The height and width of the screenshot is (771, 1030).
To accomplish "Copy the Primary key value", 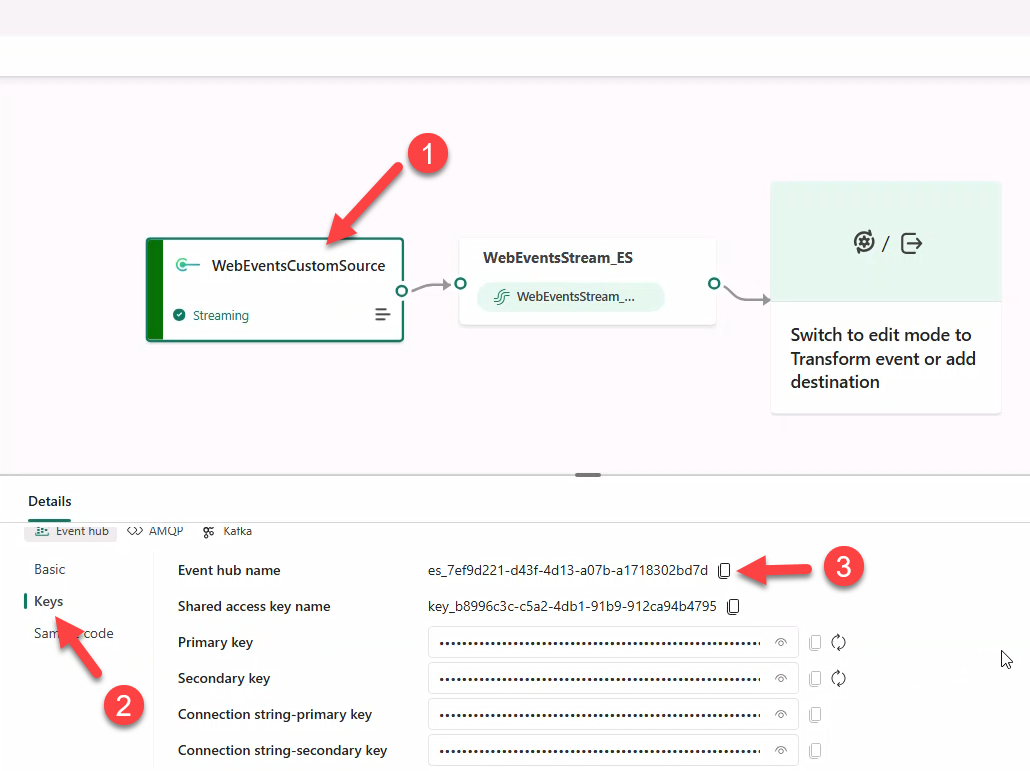I will (x=815, y=643).
